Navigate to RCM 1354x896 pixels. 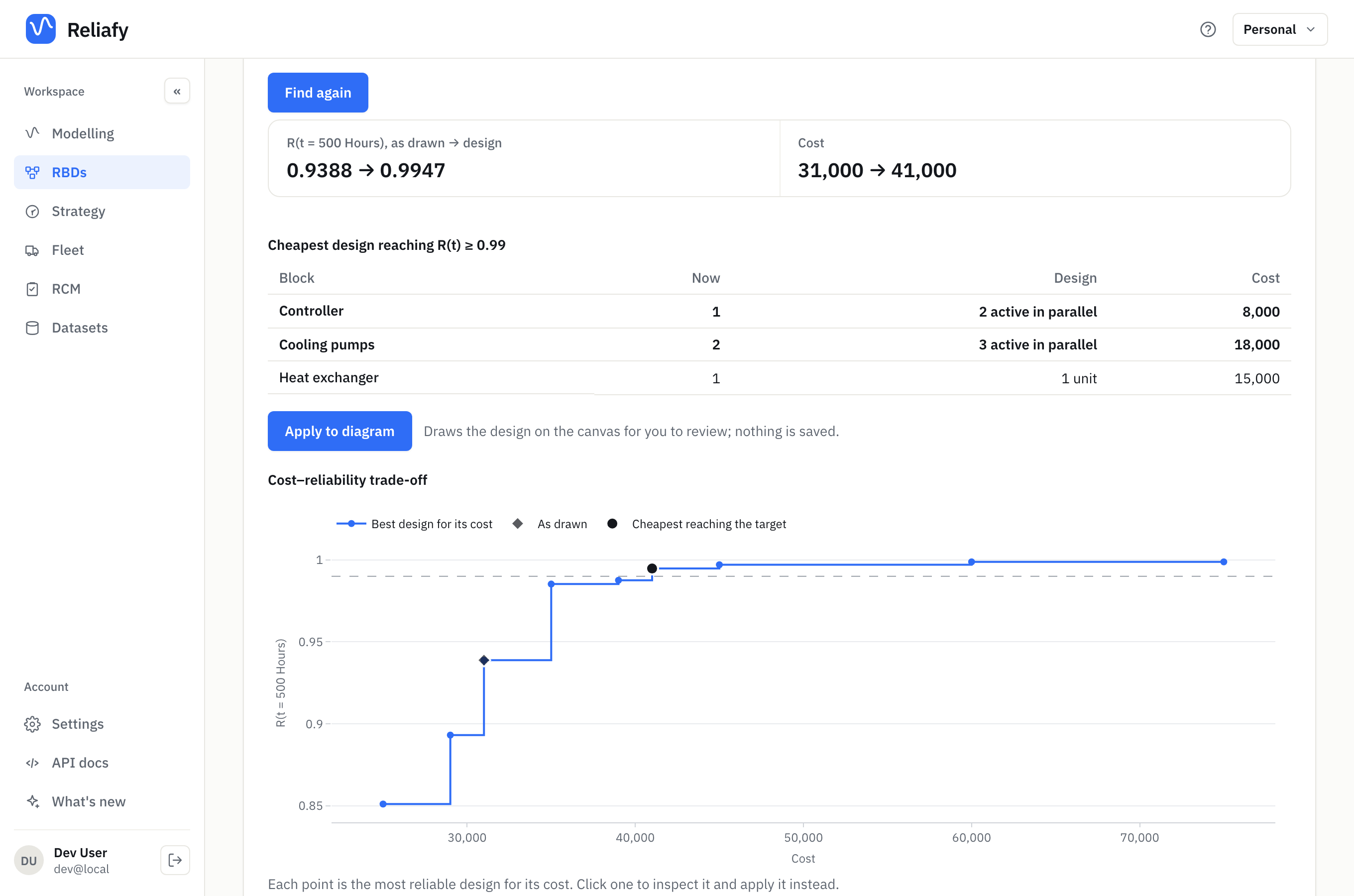[x=102, y=289]
